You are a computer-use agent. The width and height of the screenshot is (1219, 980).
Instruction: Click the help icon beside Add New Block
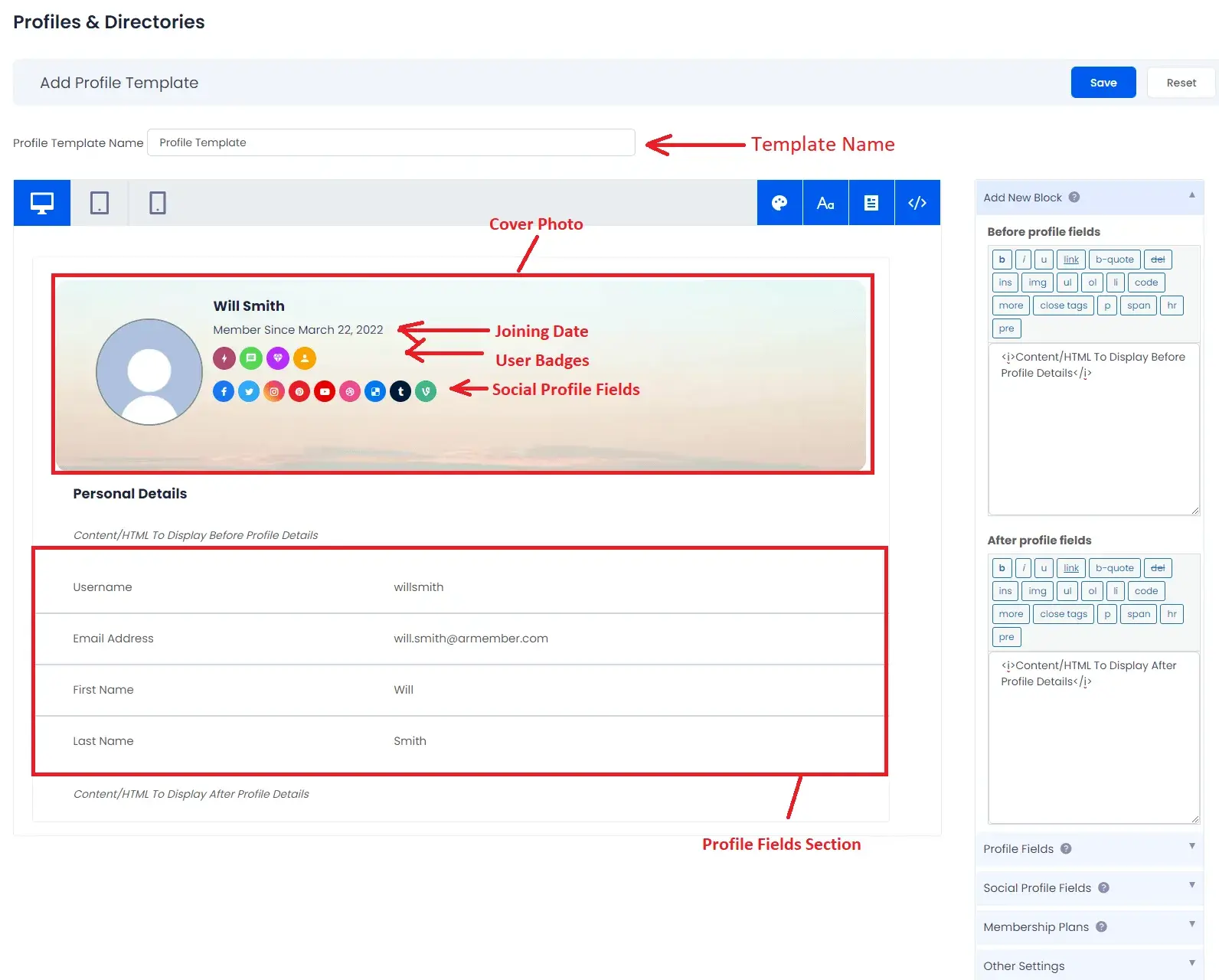click(x=1074, y=198)
